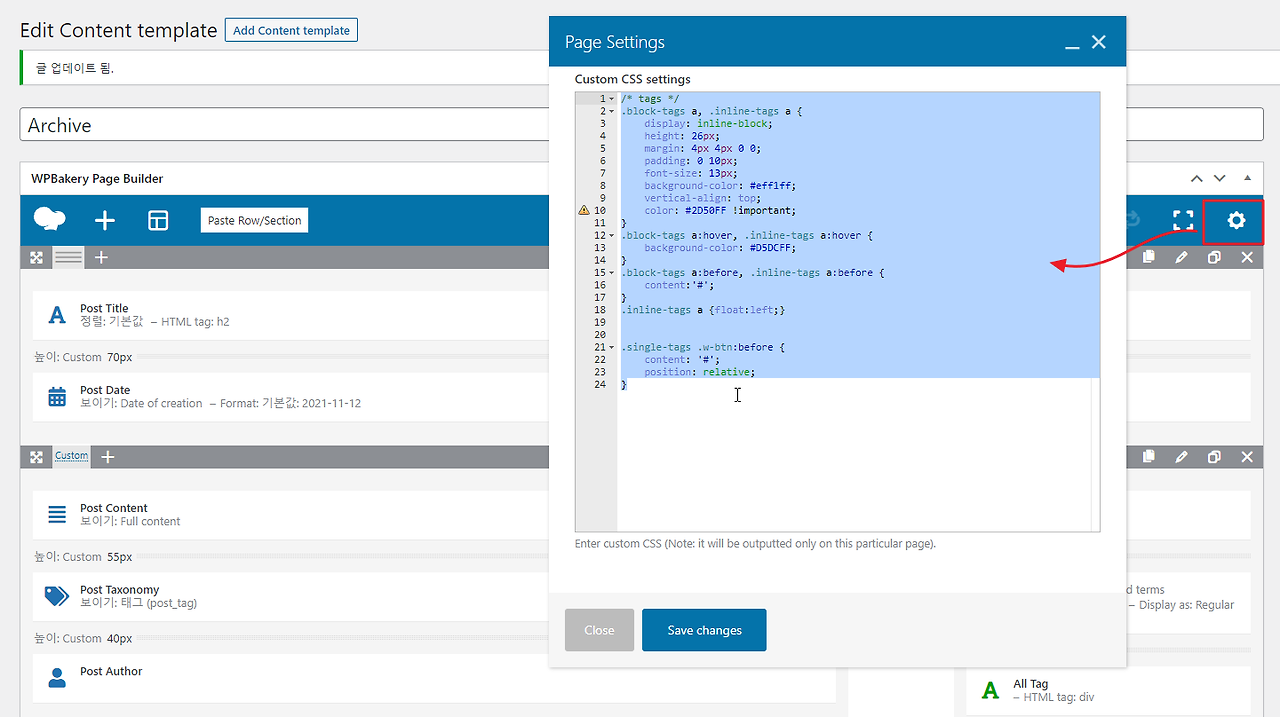Toggle WPBakery full screen mode icon
Viewport: 1280px width, 717px height.
(x=1183, y=221)
